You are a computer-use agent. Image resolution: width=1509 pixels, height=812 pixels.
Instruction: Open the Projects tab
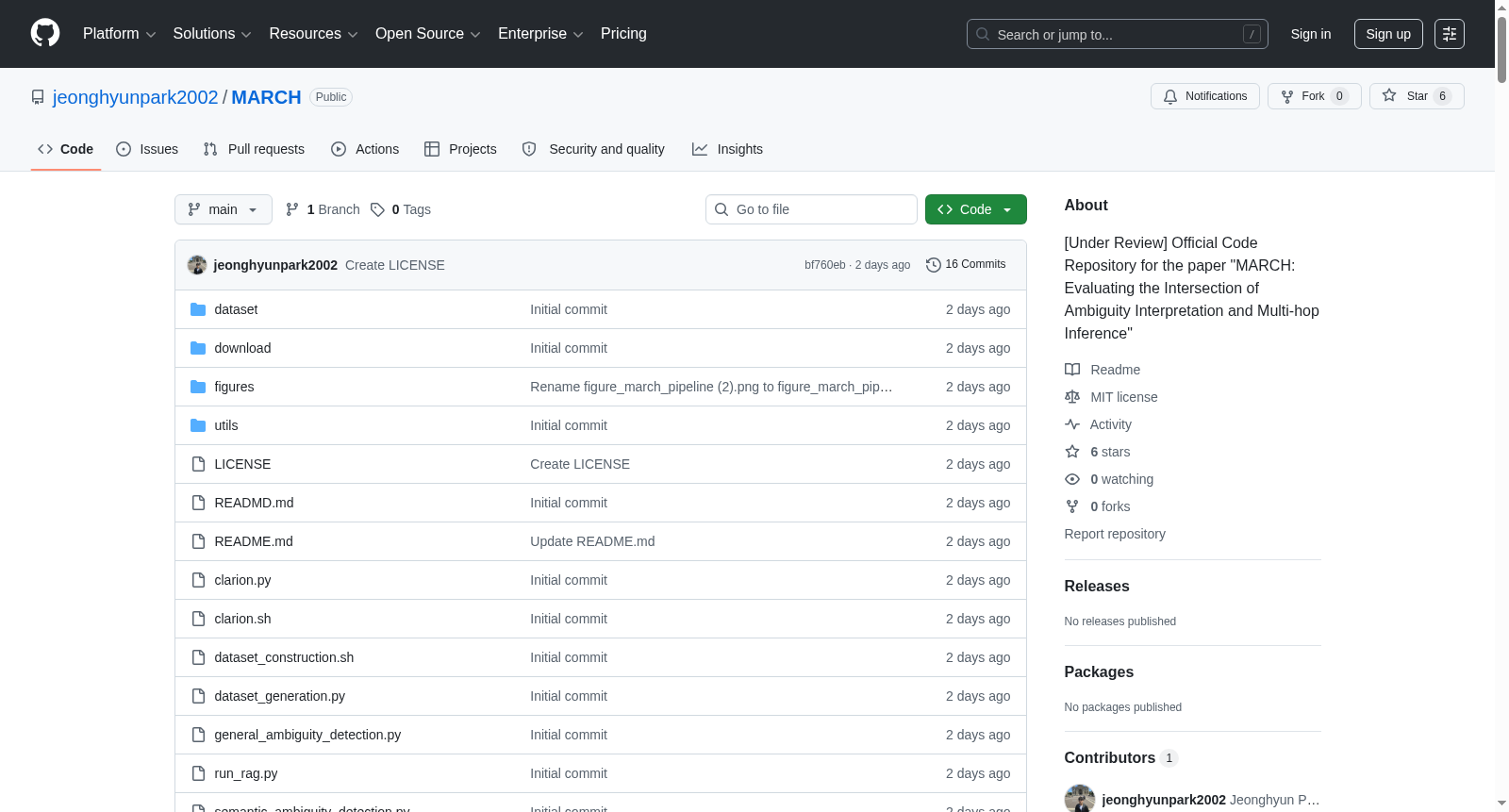coord(460,149)
